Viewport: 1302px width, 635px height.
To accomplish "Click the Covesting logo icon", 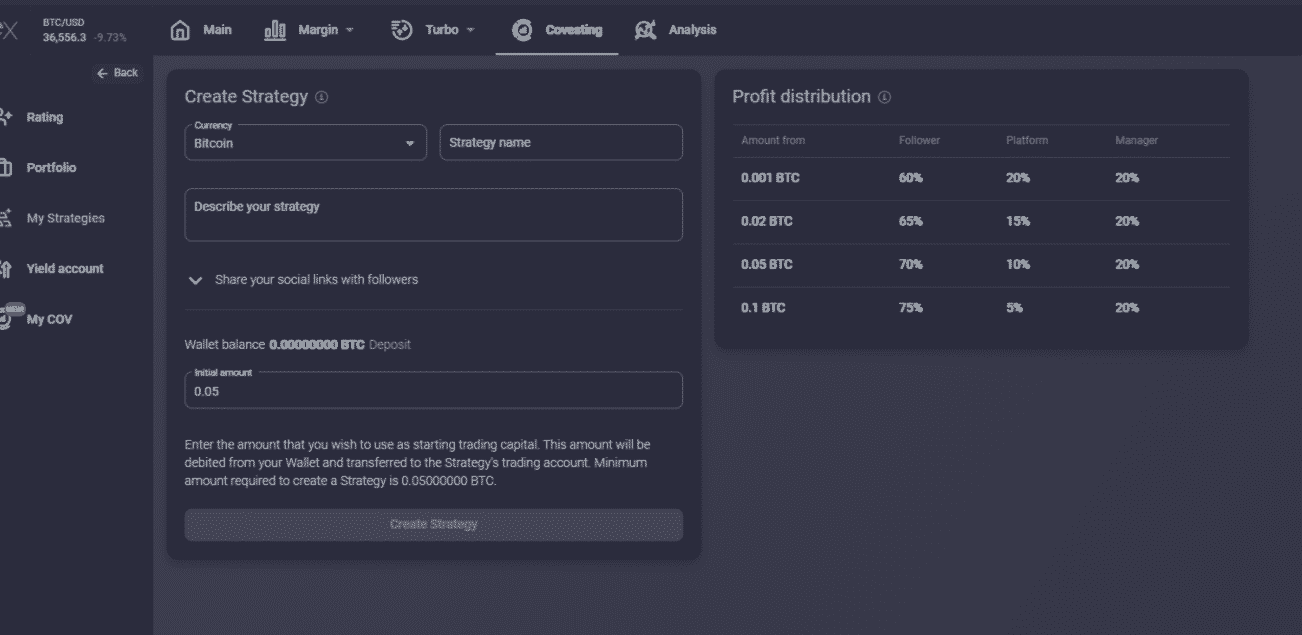I will coord(522,30).
